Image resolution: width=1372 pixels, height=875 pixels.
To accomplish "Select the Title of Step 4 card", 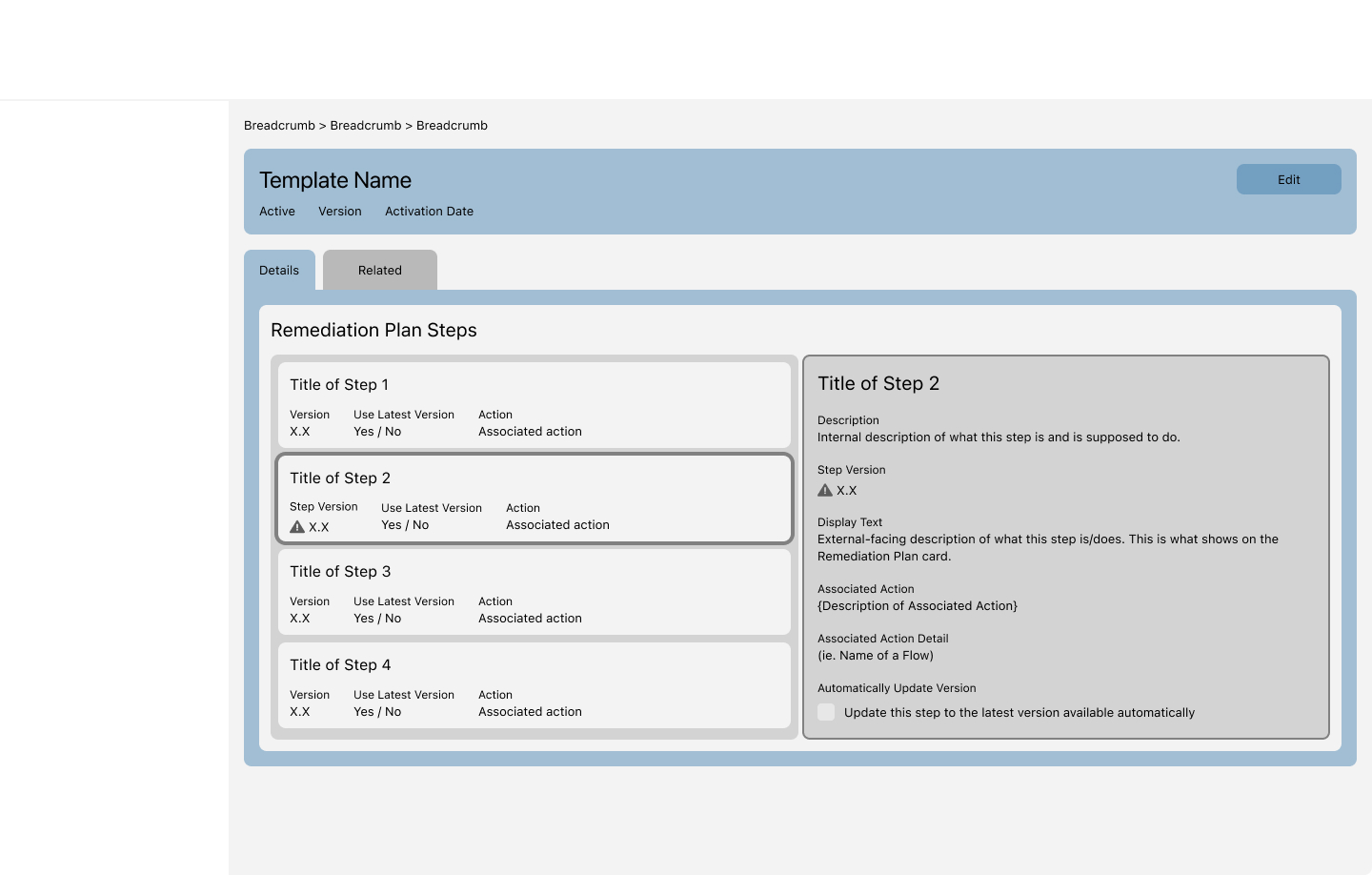I will (535, 685).
